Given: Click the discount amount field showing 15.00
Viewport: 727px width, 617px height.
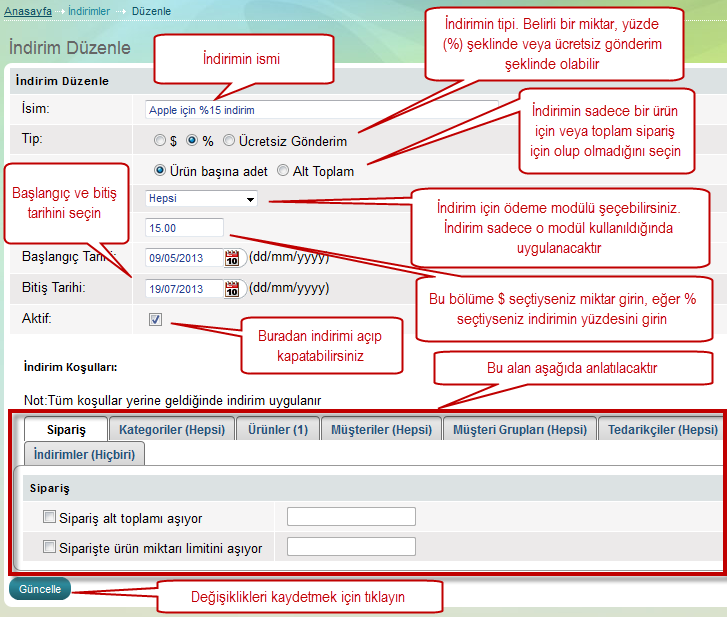Looking at the screenshot, I should [x=184, y=228].
